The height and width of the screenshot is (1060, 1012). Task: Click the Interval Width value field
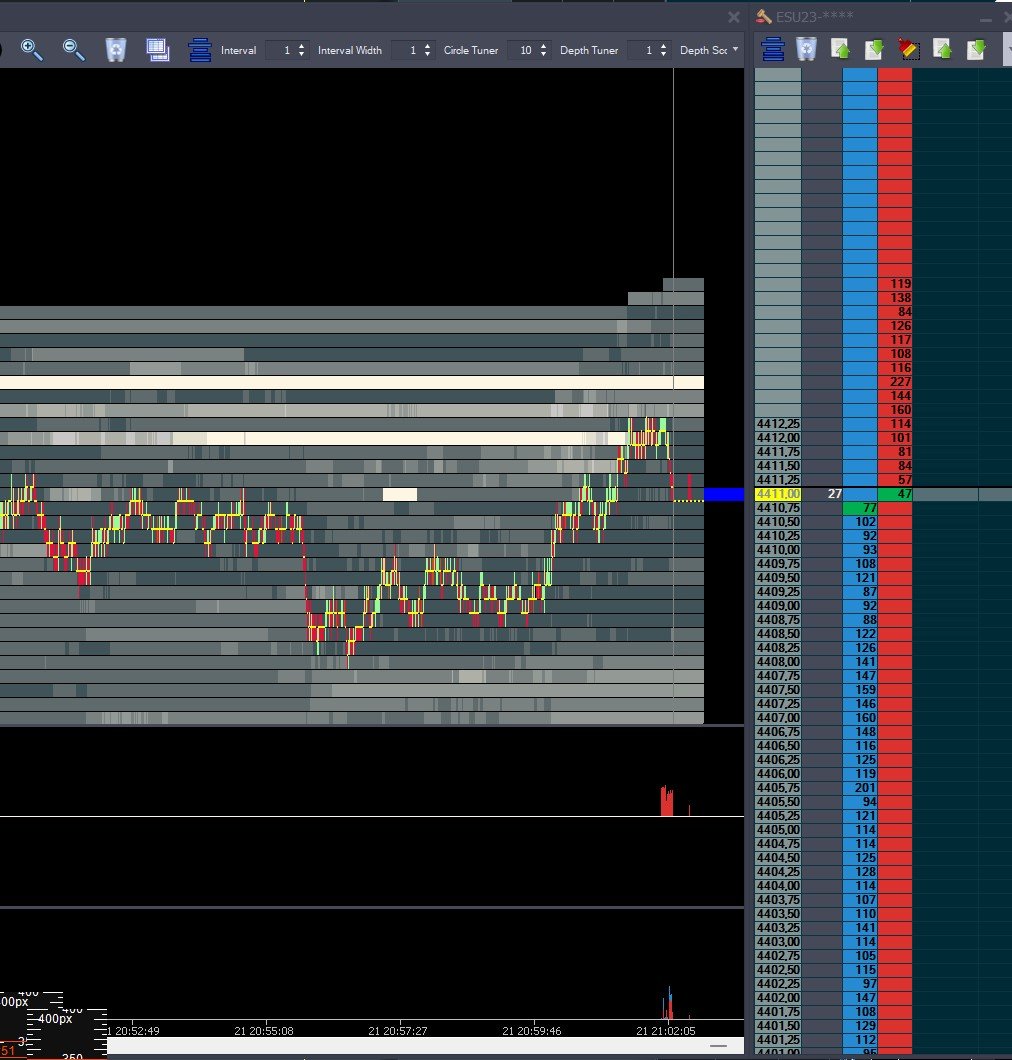(x=410, y=50)
